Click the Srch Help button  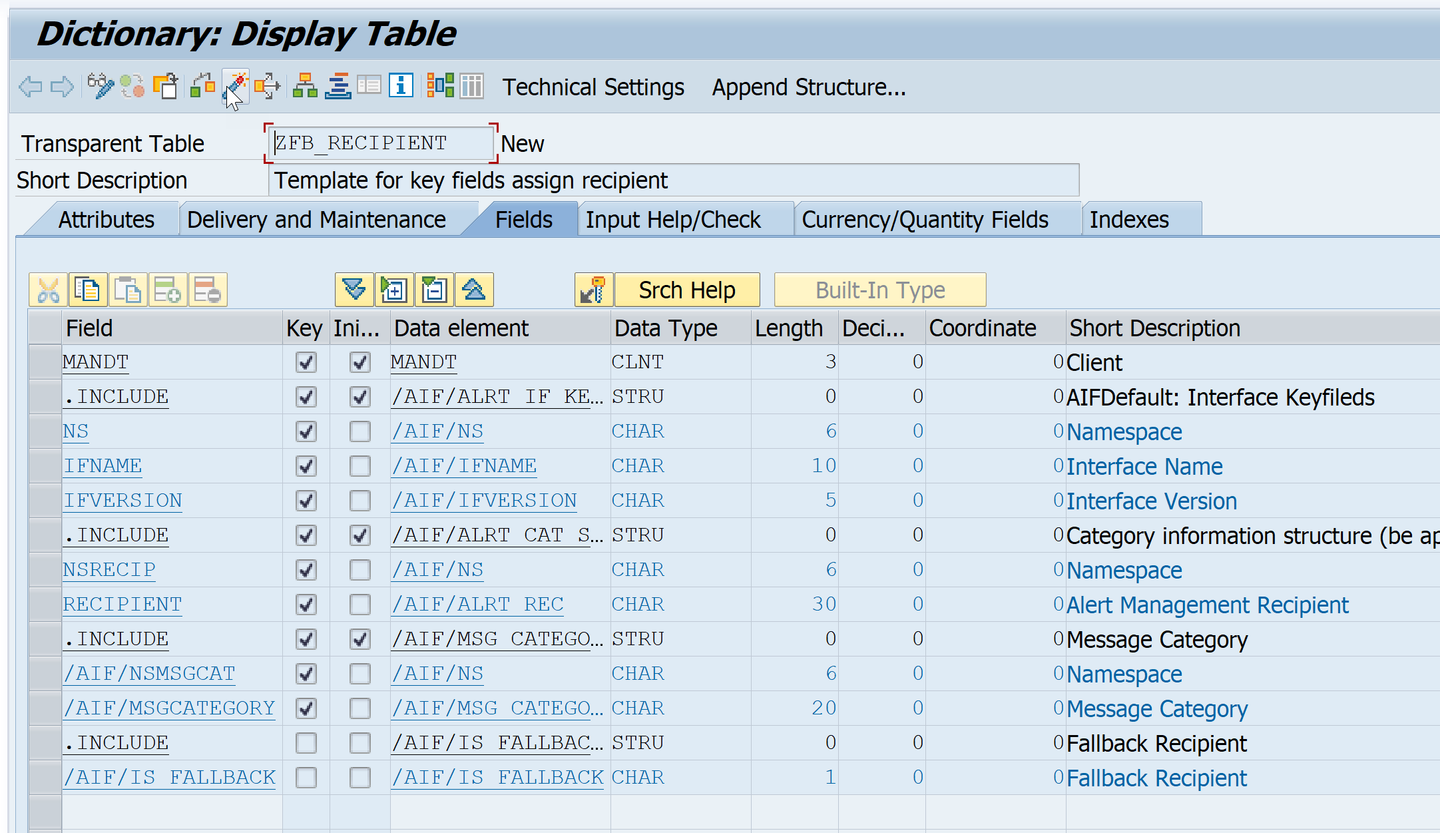click(687, 290)
